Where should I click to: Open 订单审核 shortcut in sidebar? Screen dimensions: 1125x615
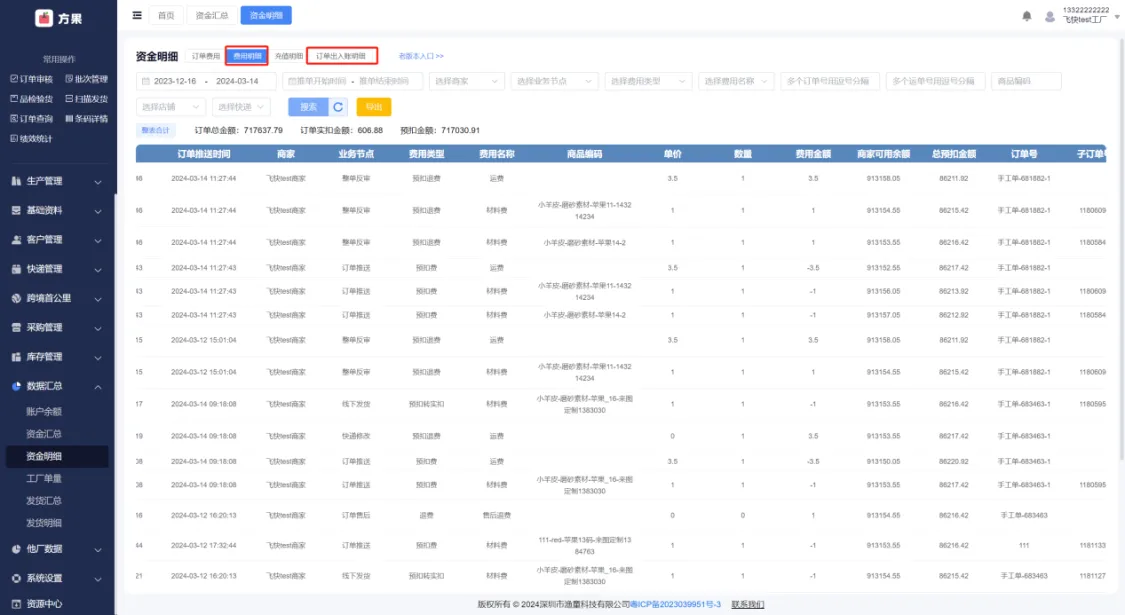(x=32, y=79)
